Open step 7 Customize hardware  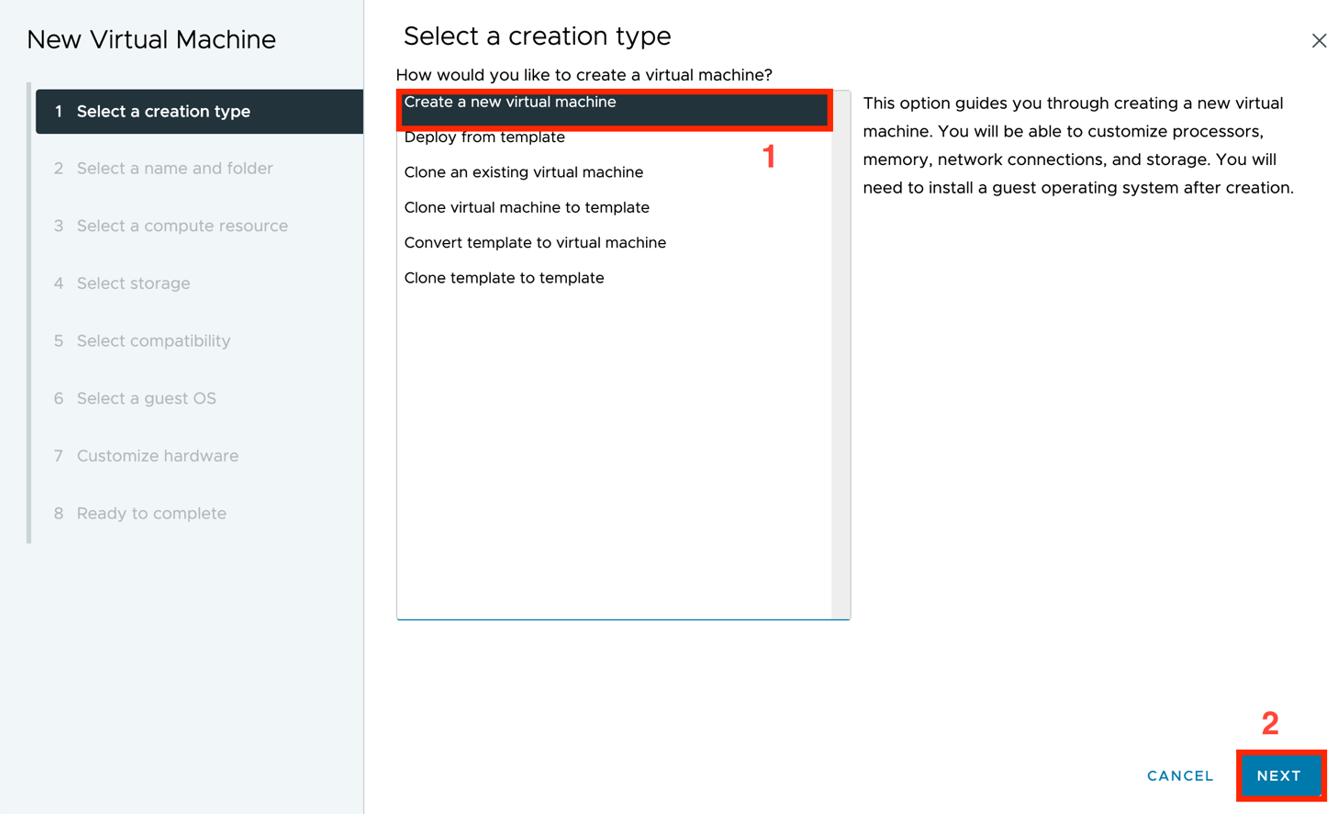(x=157, y=456)
